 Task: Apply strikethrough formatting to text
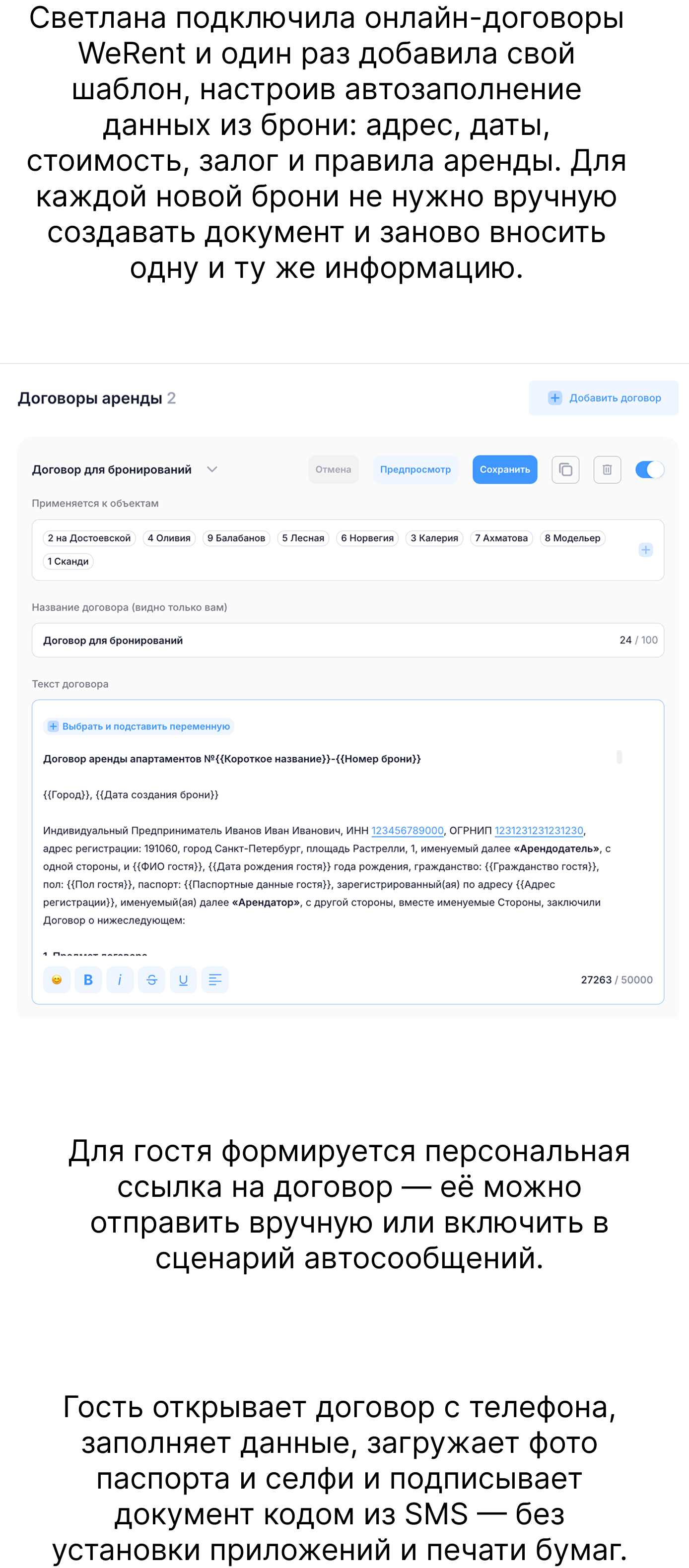[x=152, y=980]
